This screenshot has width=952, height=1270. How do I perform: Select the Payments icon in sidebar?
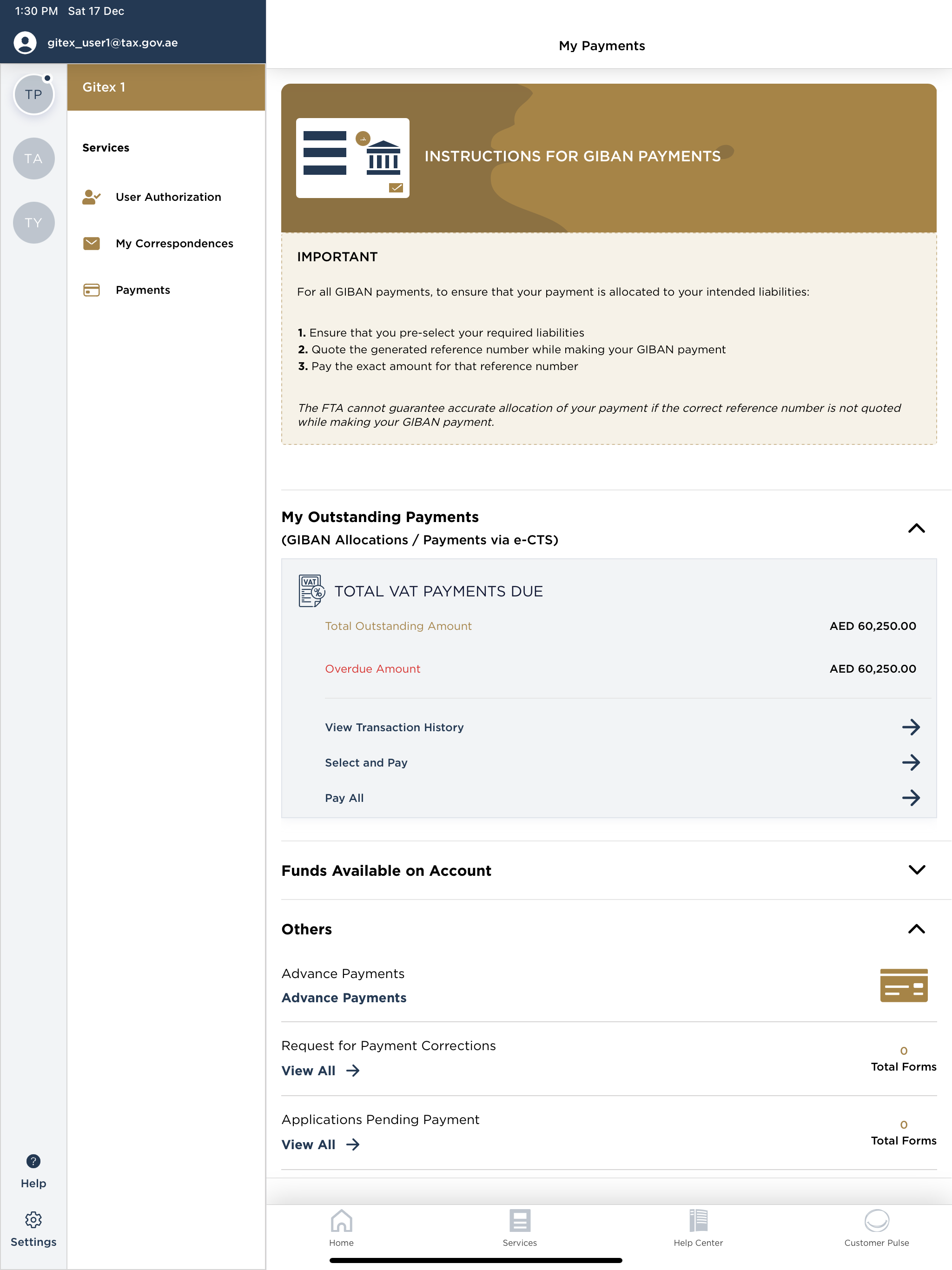tap(91, 290)
